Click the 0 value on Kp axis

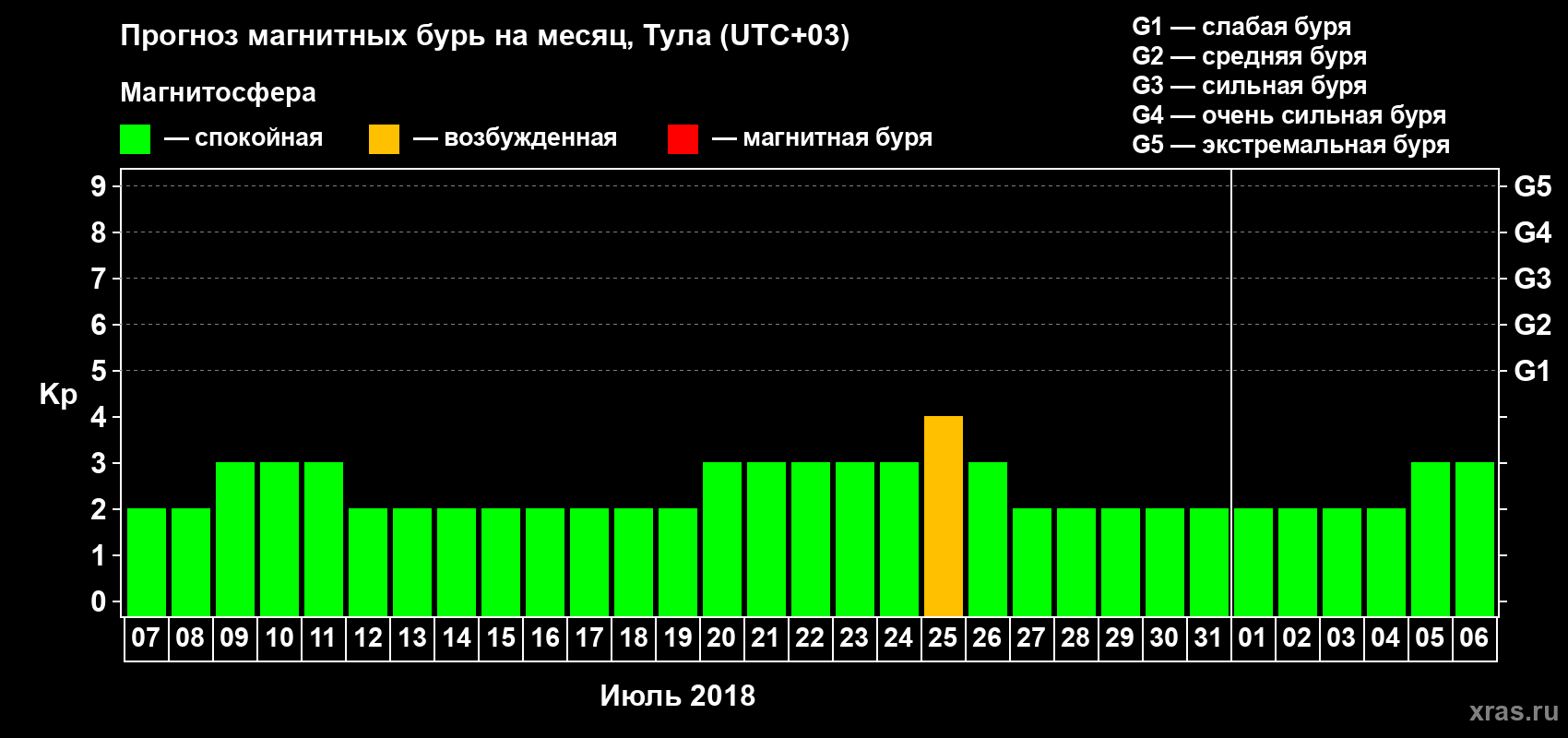(x=99, y=601)
